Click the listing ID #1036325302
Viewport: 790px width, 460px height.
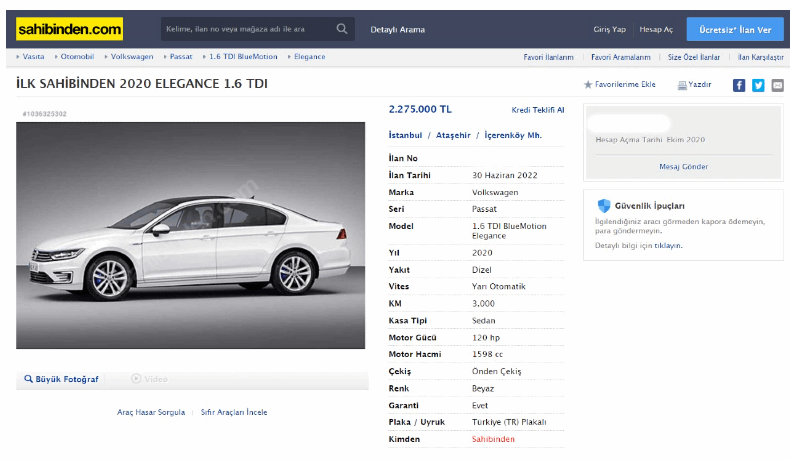[x=44, y=114]
